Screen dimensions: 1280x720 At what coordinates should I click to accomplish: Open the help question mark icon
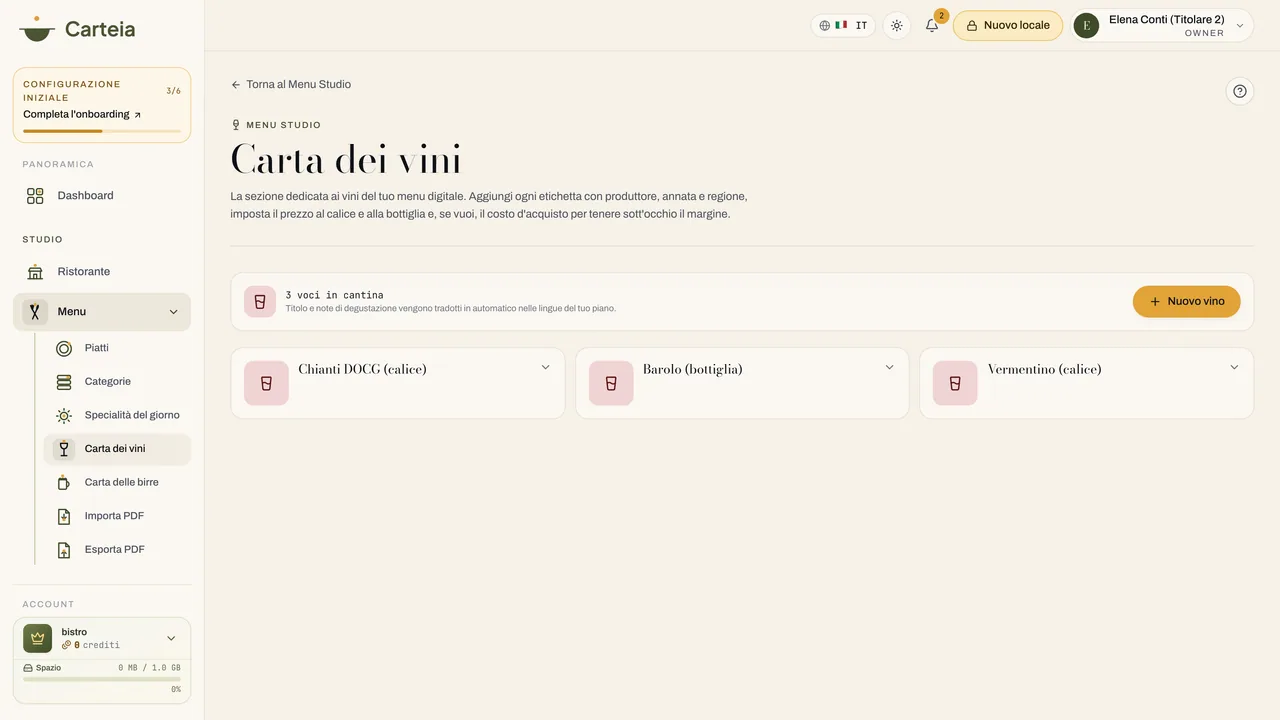tap(1240, 91)
